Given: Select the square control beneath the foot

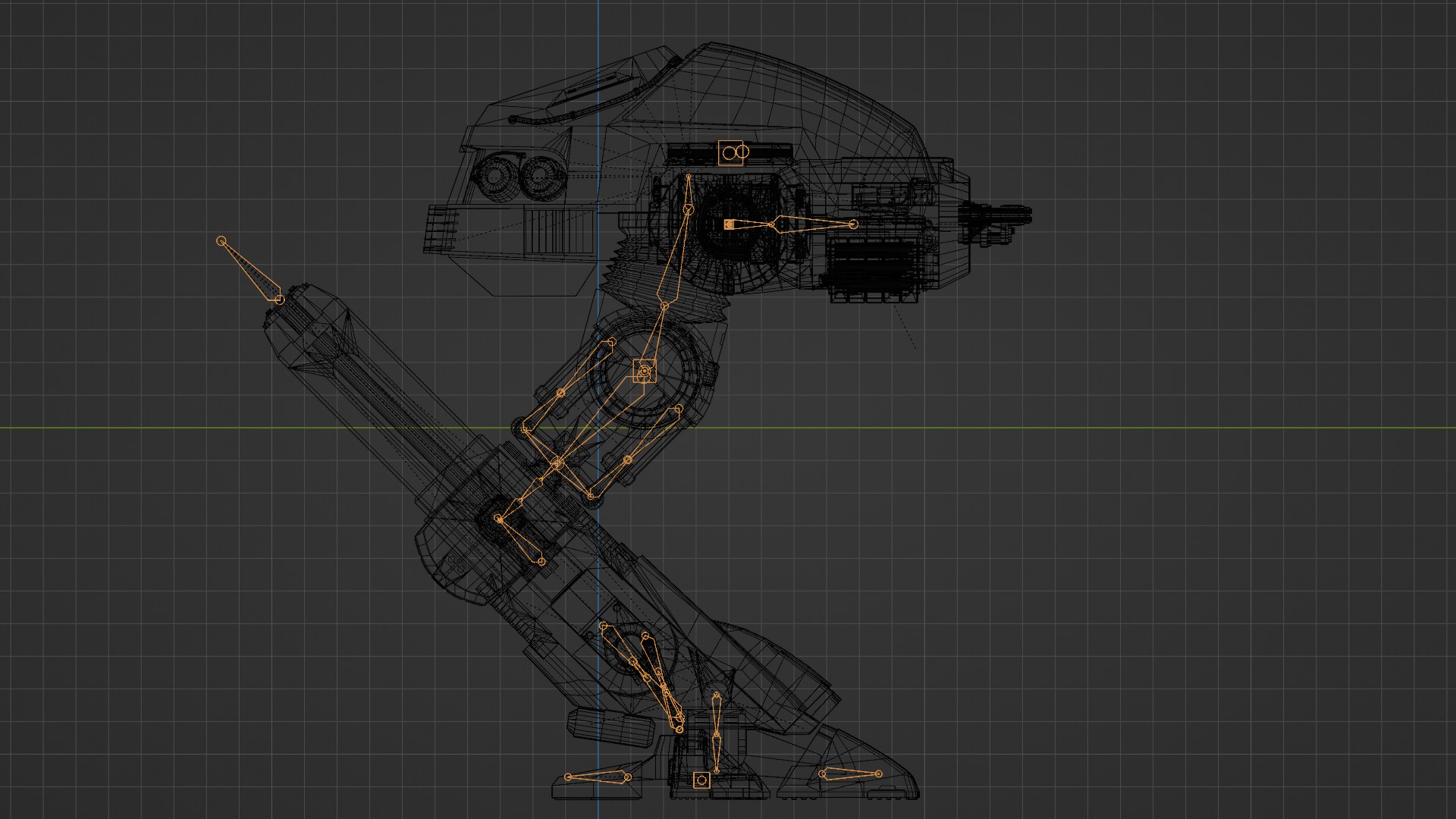Looking at the screenshot, I should coord(701,780).
